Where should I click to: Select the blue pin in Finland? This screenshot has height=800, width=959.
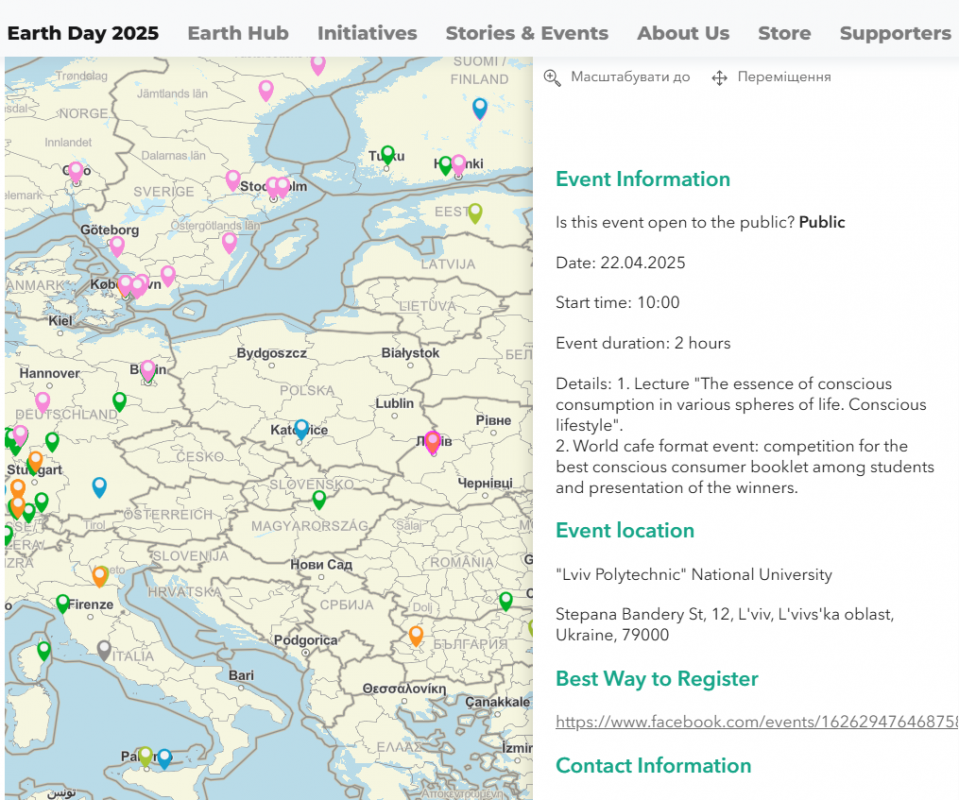[480, 108]
